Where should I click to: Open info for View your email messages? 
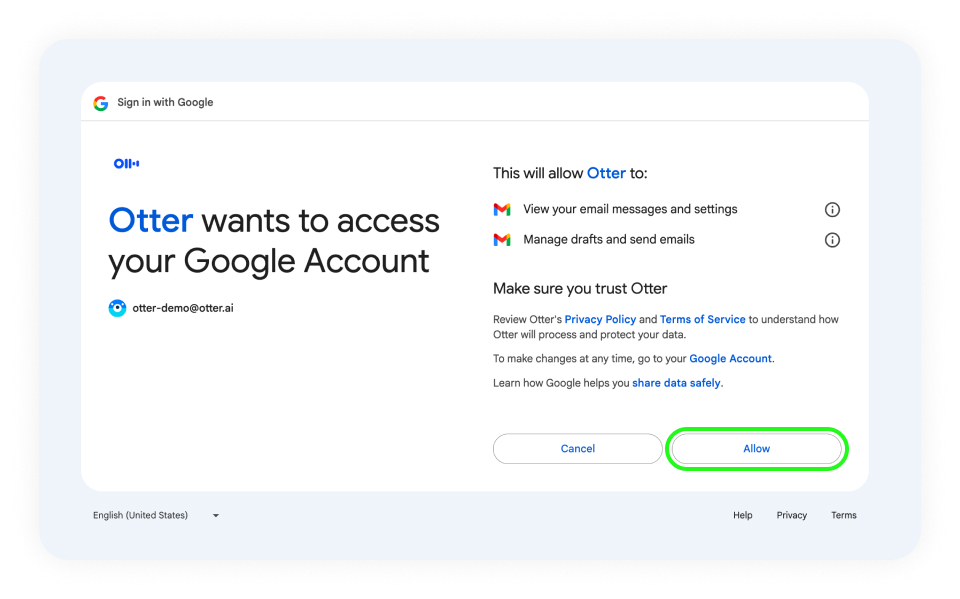coord(832,209)
